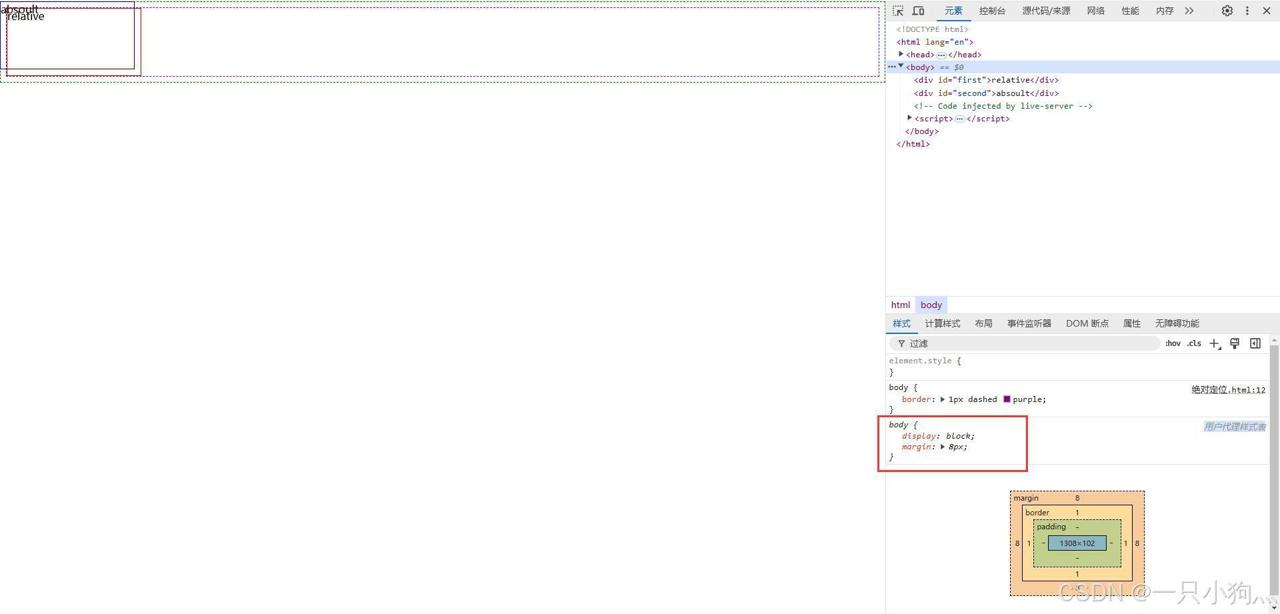This screenshot has width=1280, height=614.
Task: Click the filter funnel icon
Action: pos(901,344)
